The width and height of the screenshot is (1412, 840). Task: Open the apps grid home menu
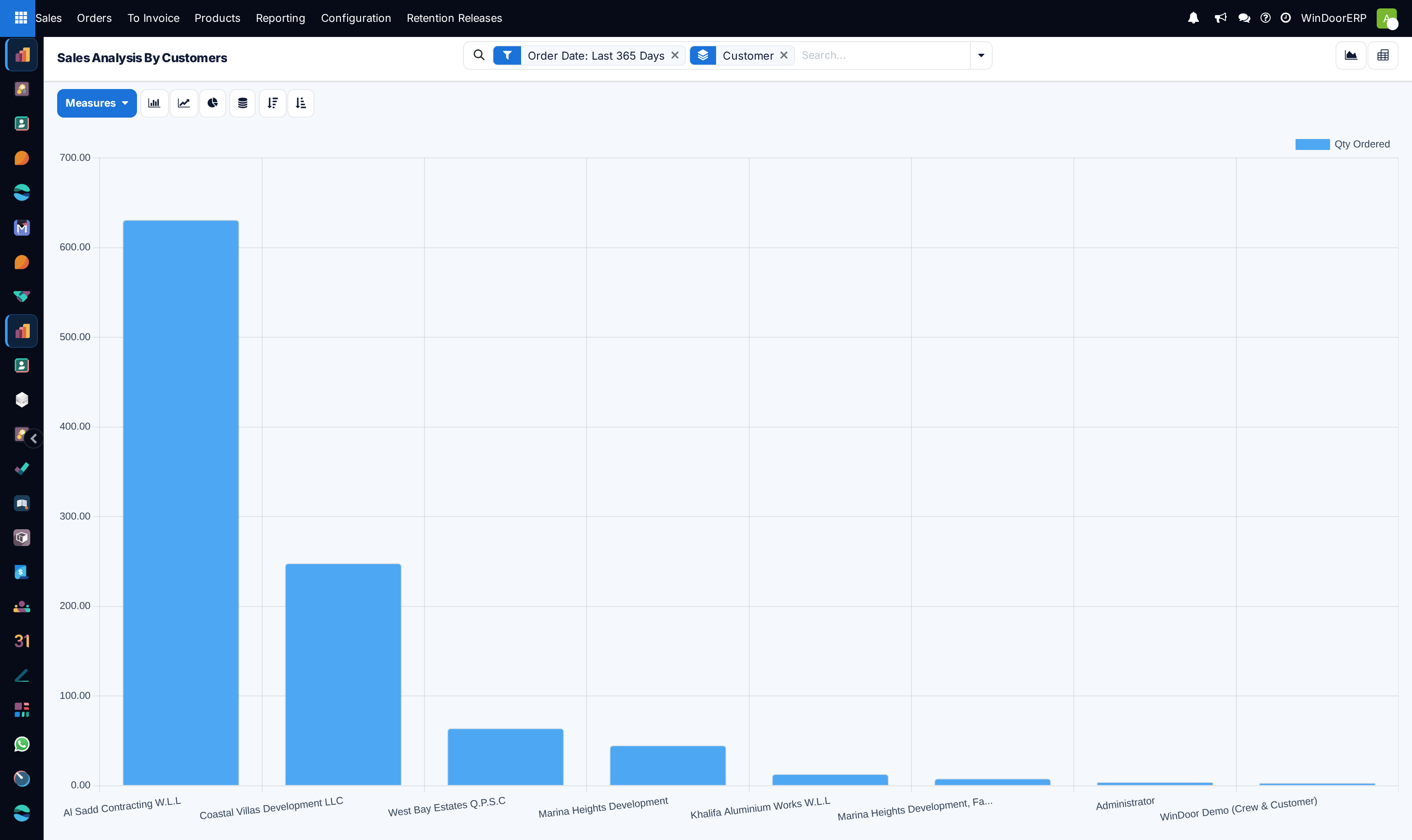(21, 18)
